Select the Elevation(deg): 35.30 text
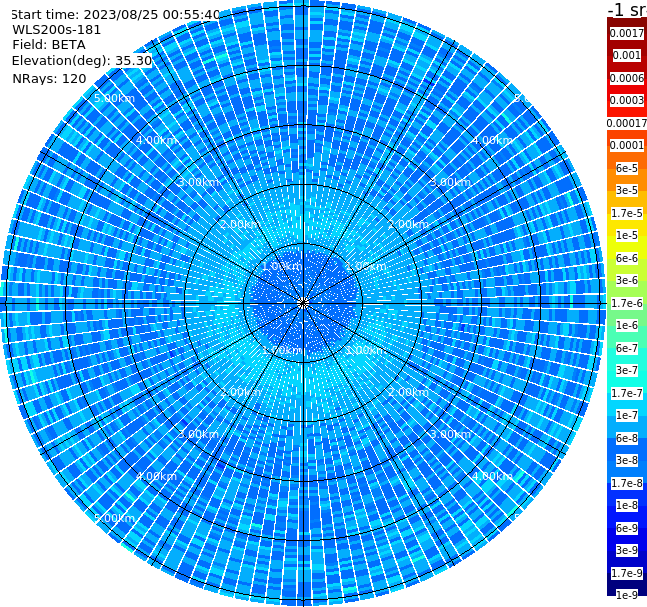Screen dimensions: 647x607 (82, 61)
